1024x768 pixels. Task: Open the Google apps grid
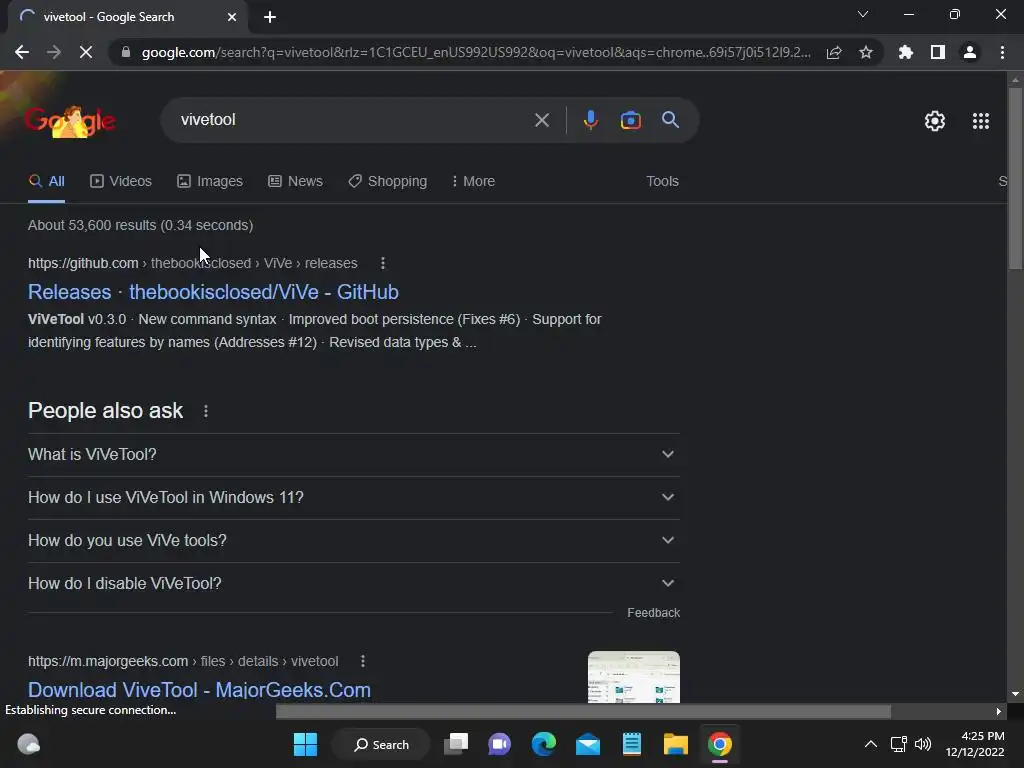click(x=981, y=121)
